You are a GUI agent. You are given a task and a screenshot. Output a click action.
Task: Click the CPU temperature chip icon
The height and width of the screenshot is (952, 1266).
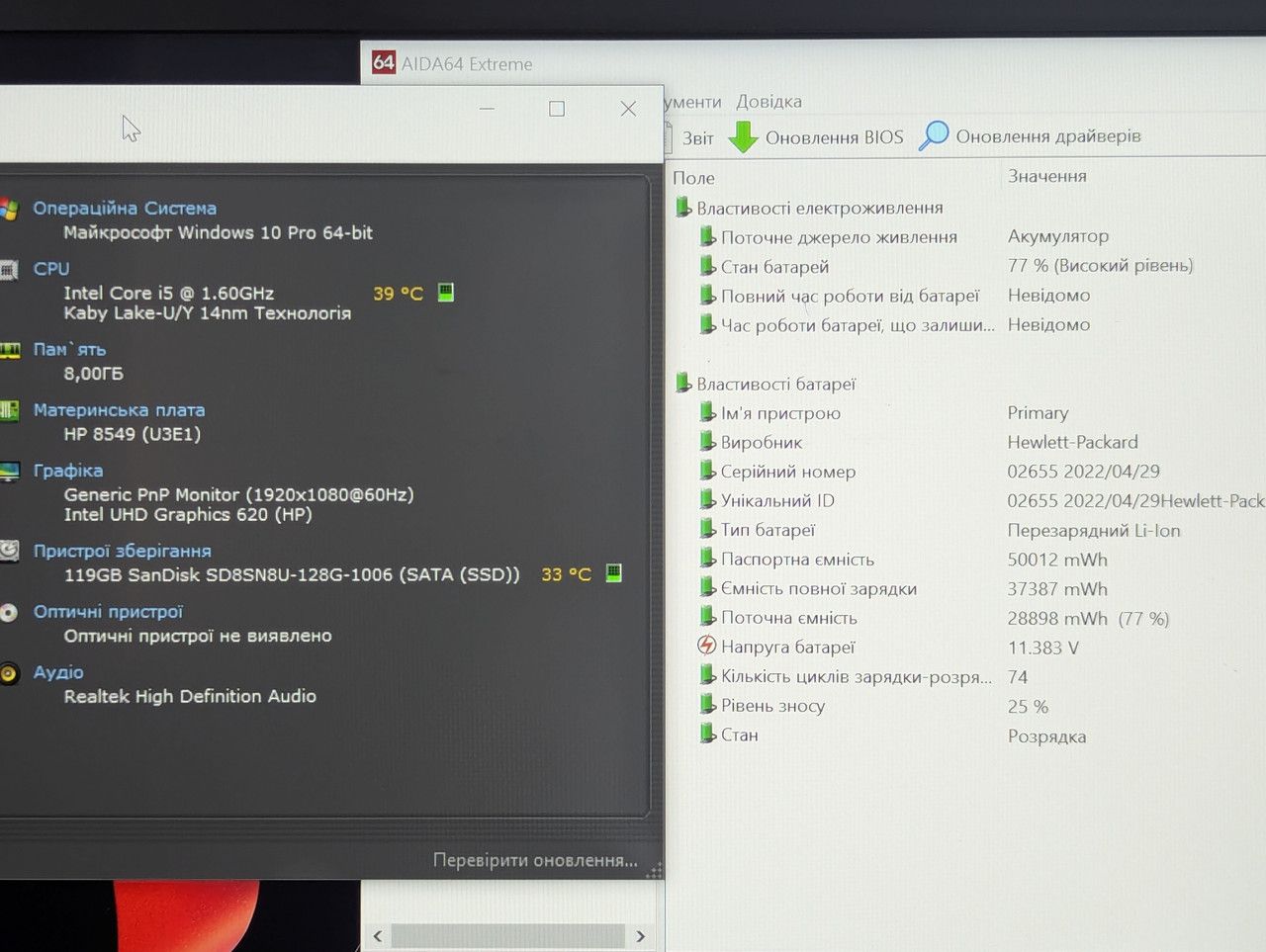(x=446, y=293)
